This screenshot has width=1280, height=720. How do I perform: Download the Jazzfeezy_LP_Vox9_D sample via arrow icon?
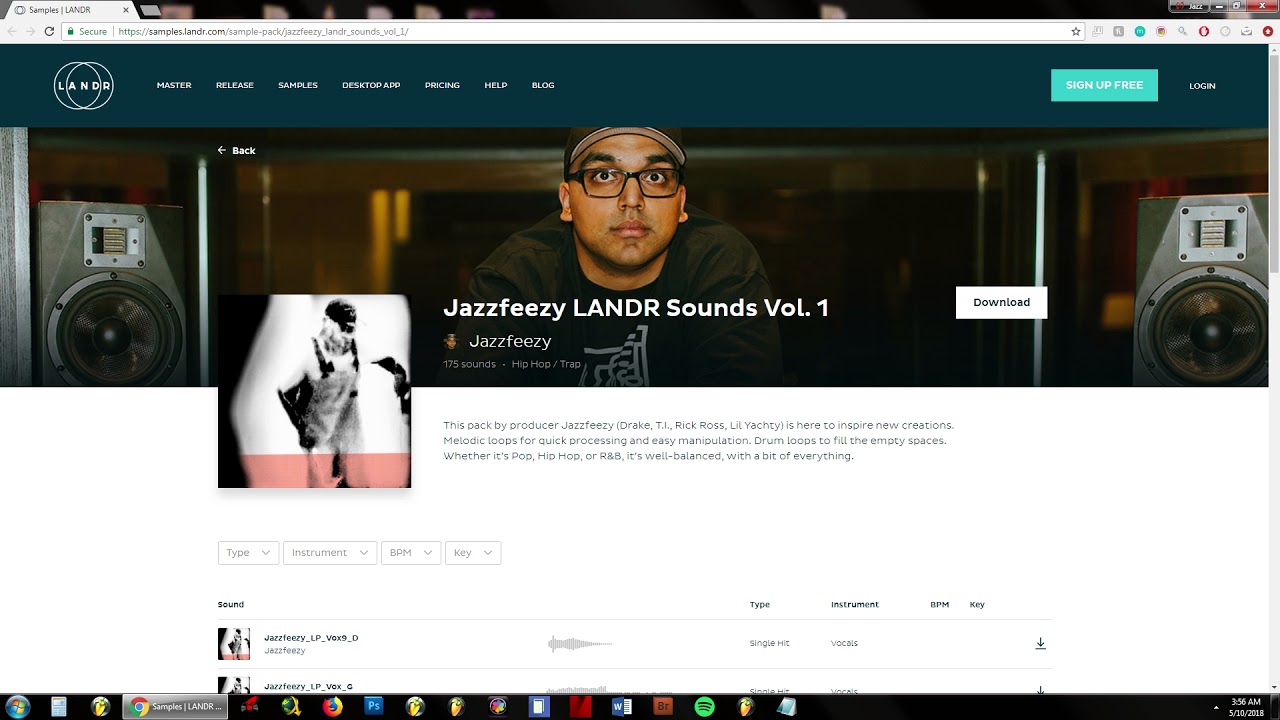coord(1040,643)
